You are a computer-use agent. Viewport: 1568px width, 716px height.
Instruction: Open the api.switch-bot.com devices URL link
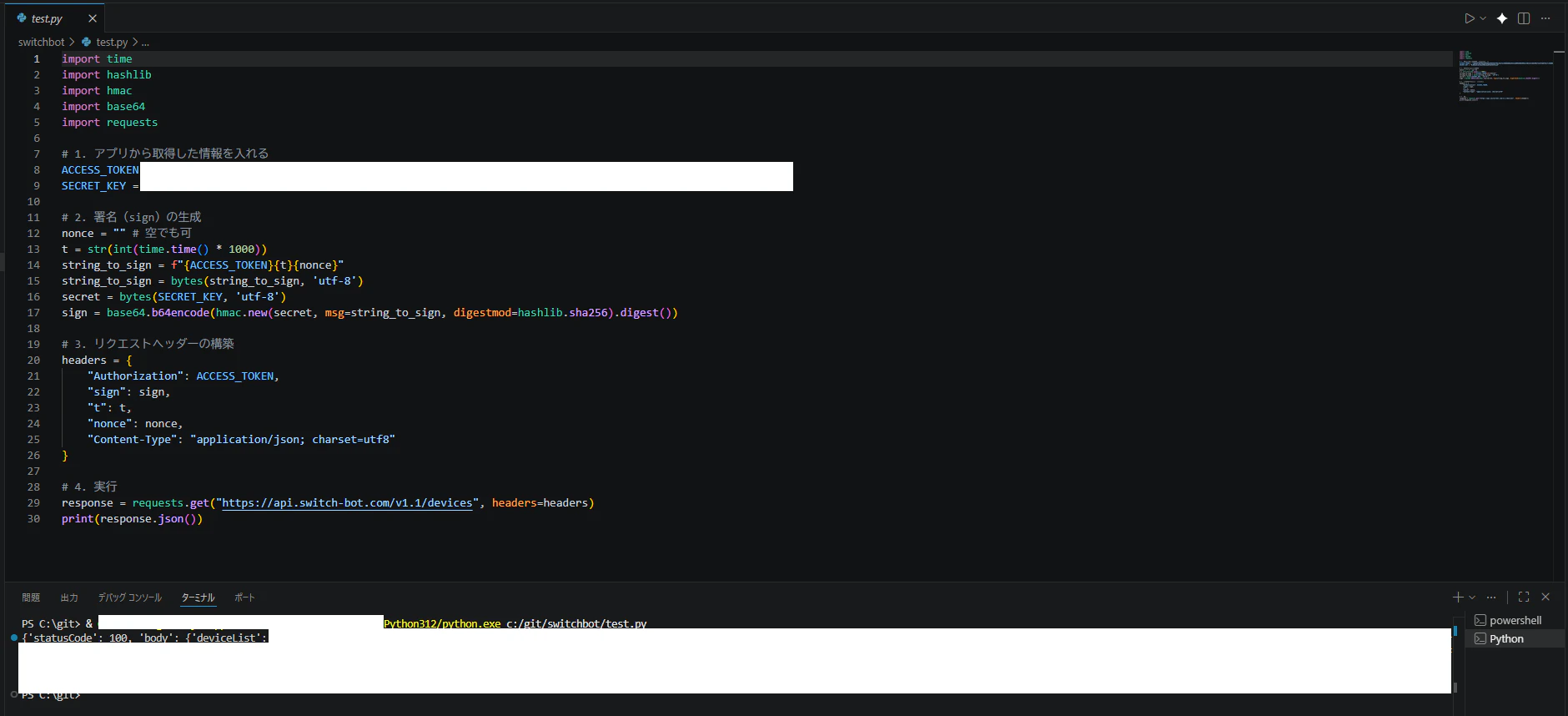click(347, 503)
